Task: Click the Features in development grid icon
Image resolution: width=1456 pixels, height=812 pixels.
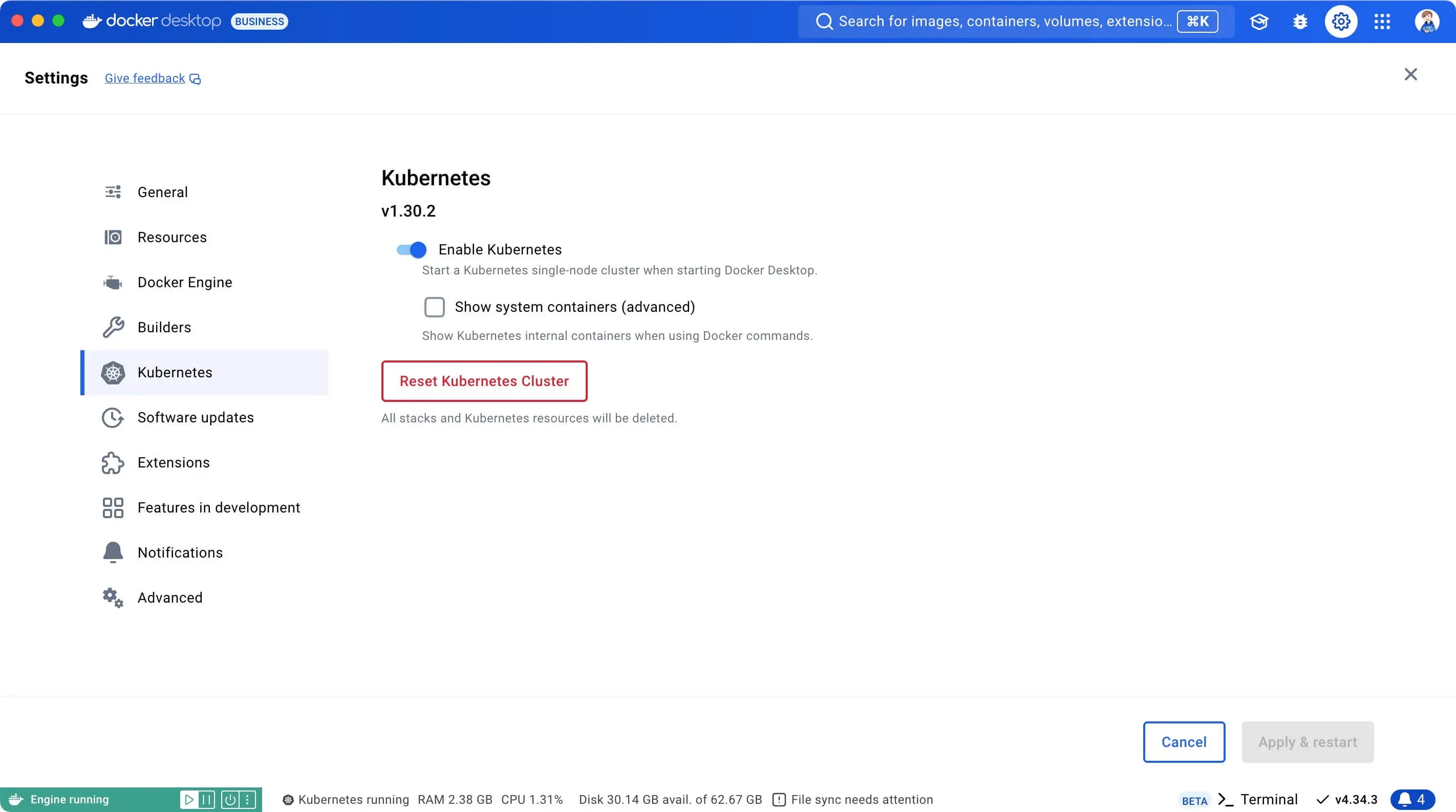Action: point(113,507)
